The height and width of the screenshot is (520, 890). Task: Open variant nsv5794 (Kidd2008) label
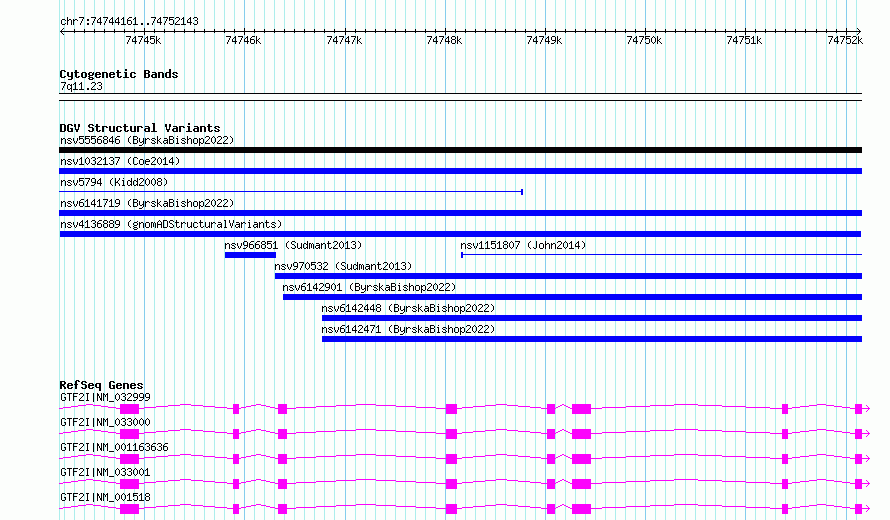pyautogui.click(x=114, y=182)
